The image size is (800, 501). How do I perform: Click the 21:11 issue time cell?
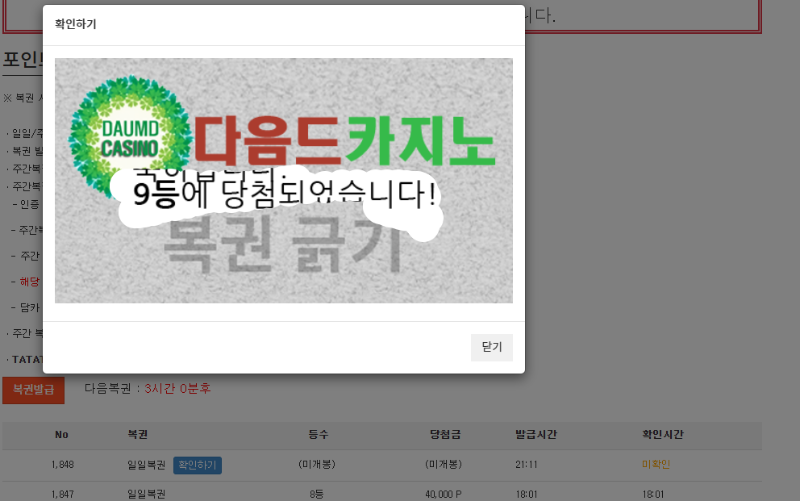(526, 465)
